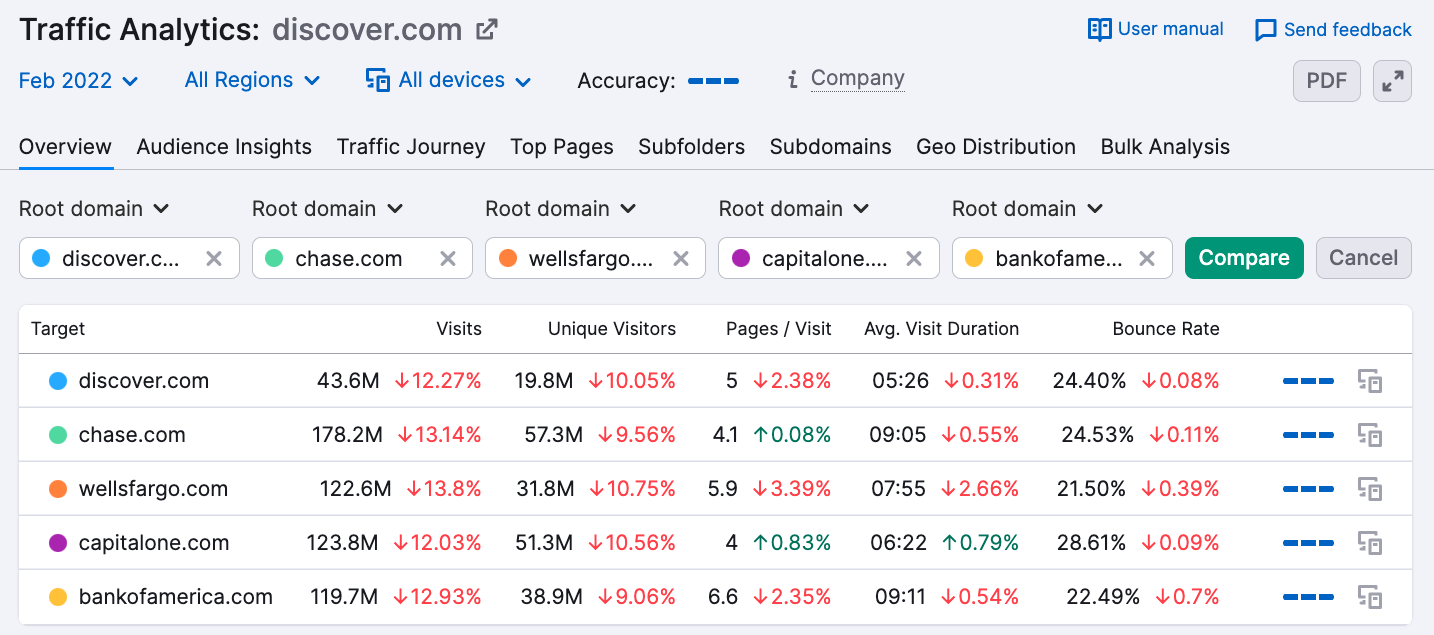Click the blue discover.com color dot in table
The height and width of the screenshot is (635, 1434).
click(x=58, y=381)
